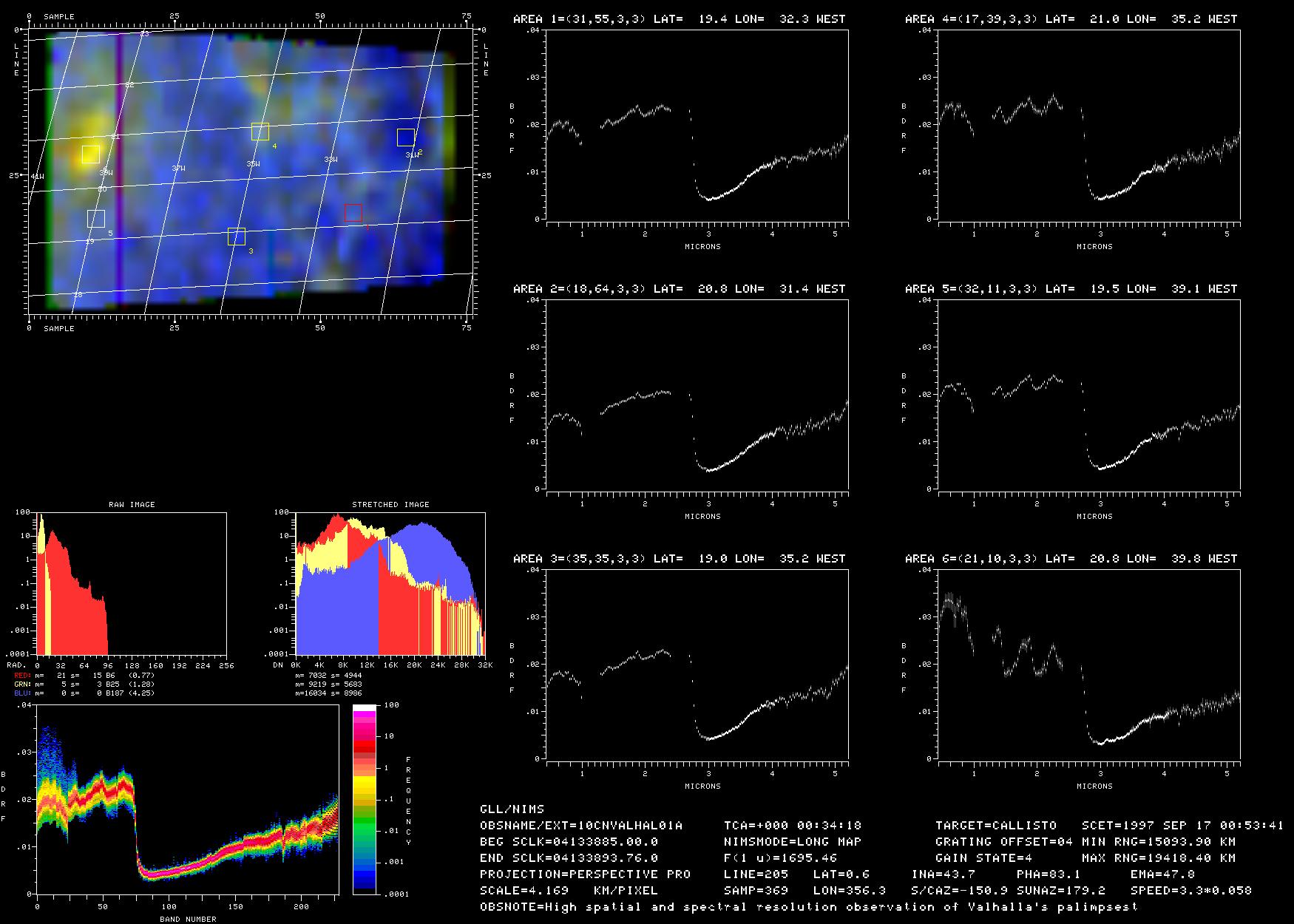Screen dimensions: 1294x924
Task: Click the TCA=+000 00:34:18 value
Action: (793, 825)
